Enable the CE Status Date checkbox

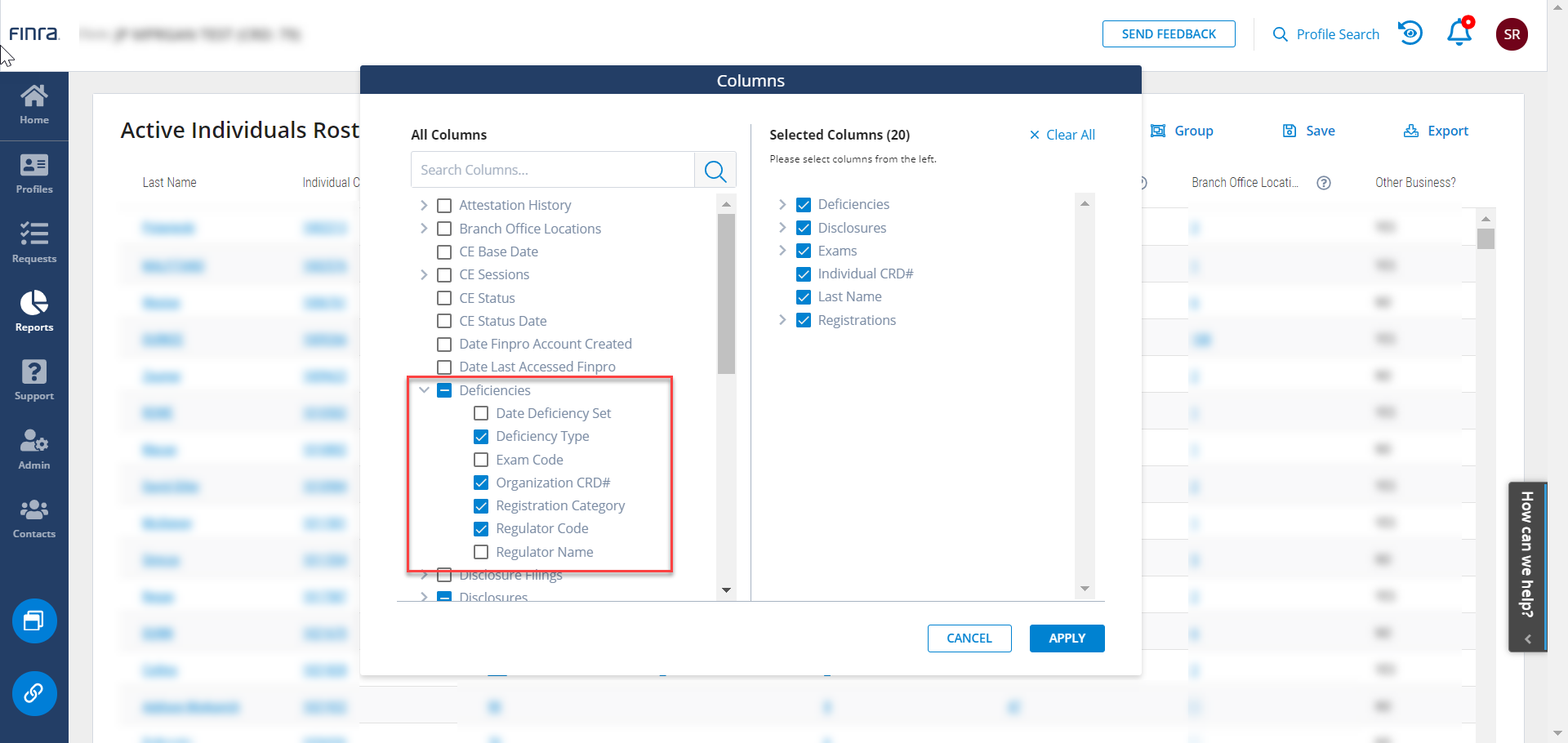(444, 322)
